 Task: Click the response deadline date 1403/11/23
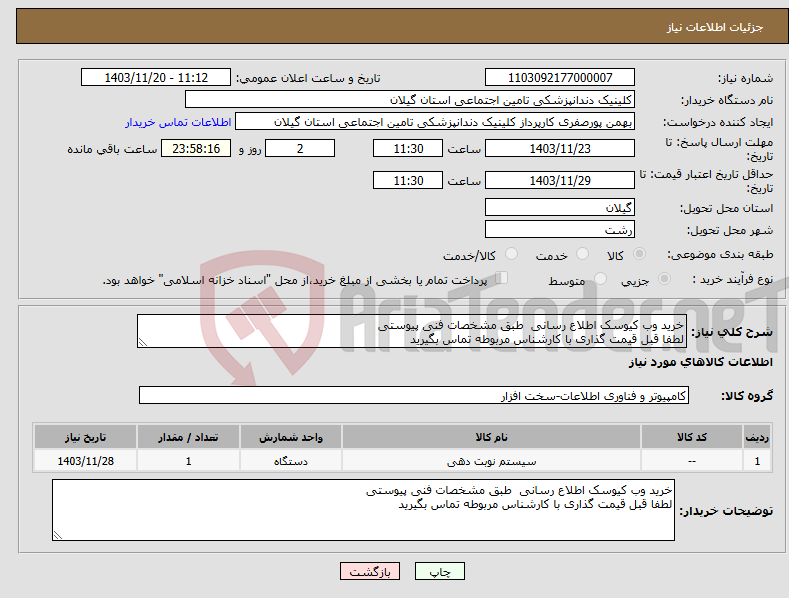click(560, 148)
